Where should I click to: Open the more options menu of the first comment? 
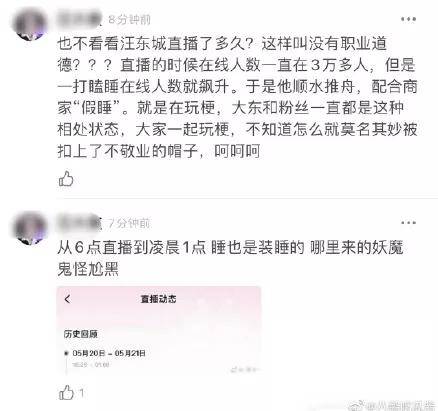coord(408,19)
